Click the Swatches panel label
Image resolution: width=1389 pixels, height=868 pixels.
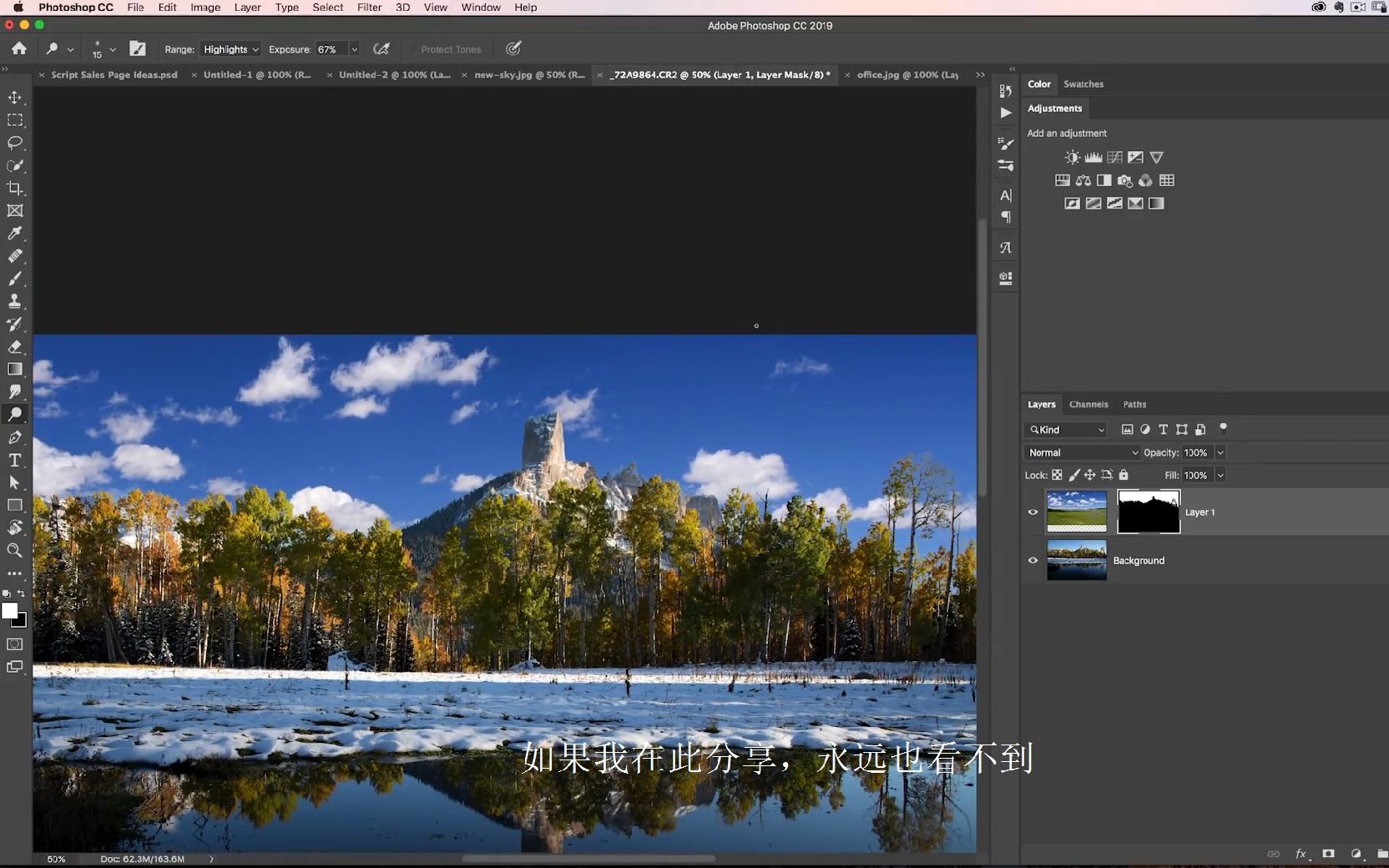point(1083,84)
